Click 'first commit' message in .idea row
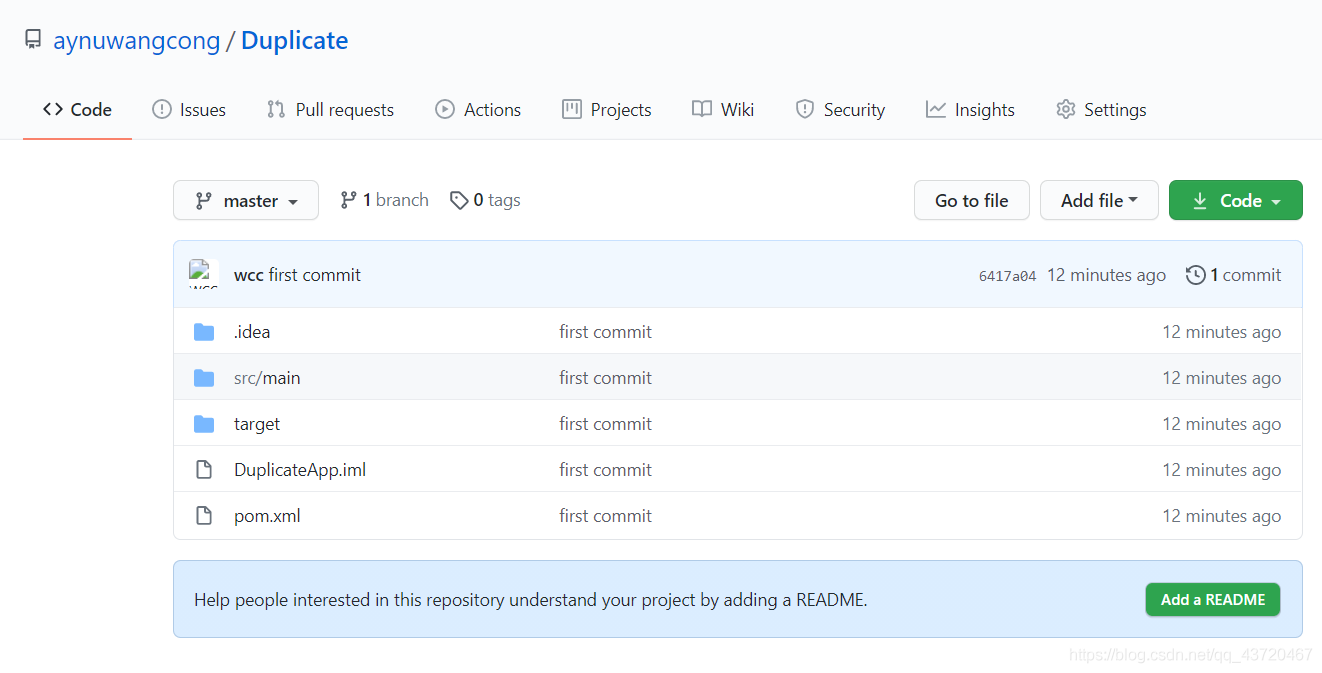This screenshot has width=1322, height=673. (x=605, y=332)
